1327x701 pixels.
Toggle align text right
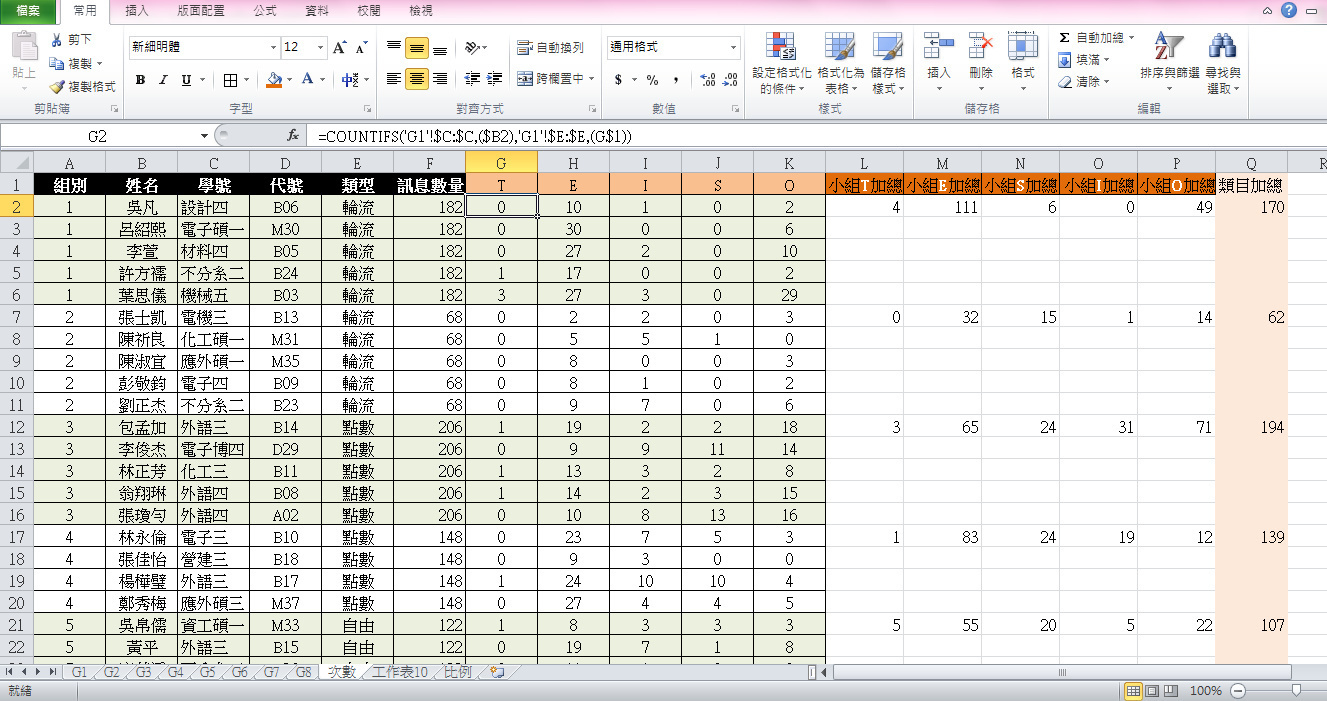coord(440,79)
